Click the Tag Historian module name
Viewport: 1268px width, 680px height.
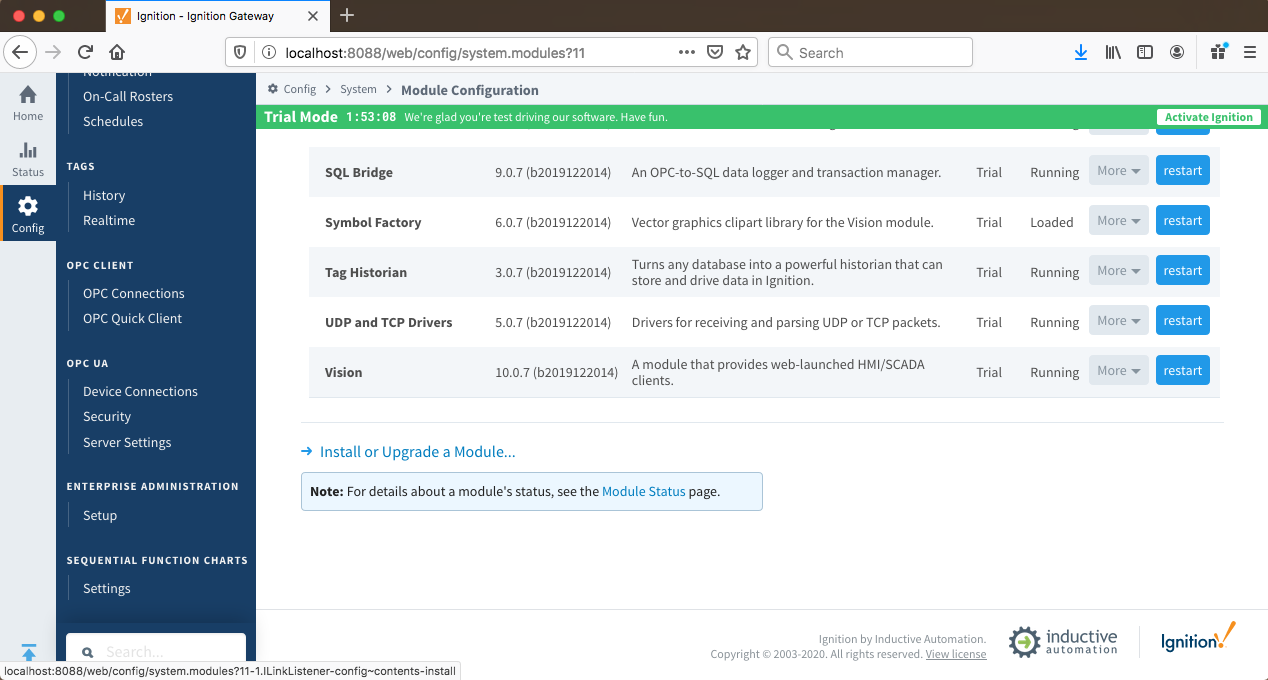tap(366, 273)
